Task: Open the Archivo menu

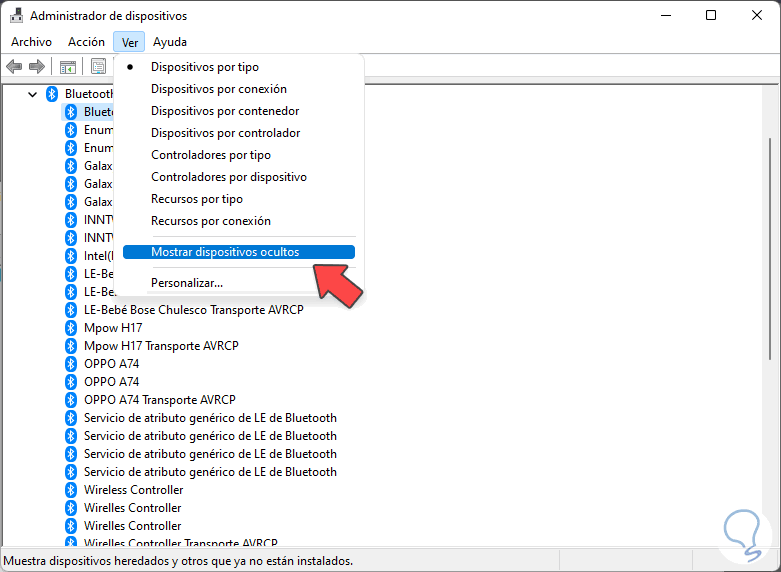Action: [x=31, y=42]
